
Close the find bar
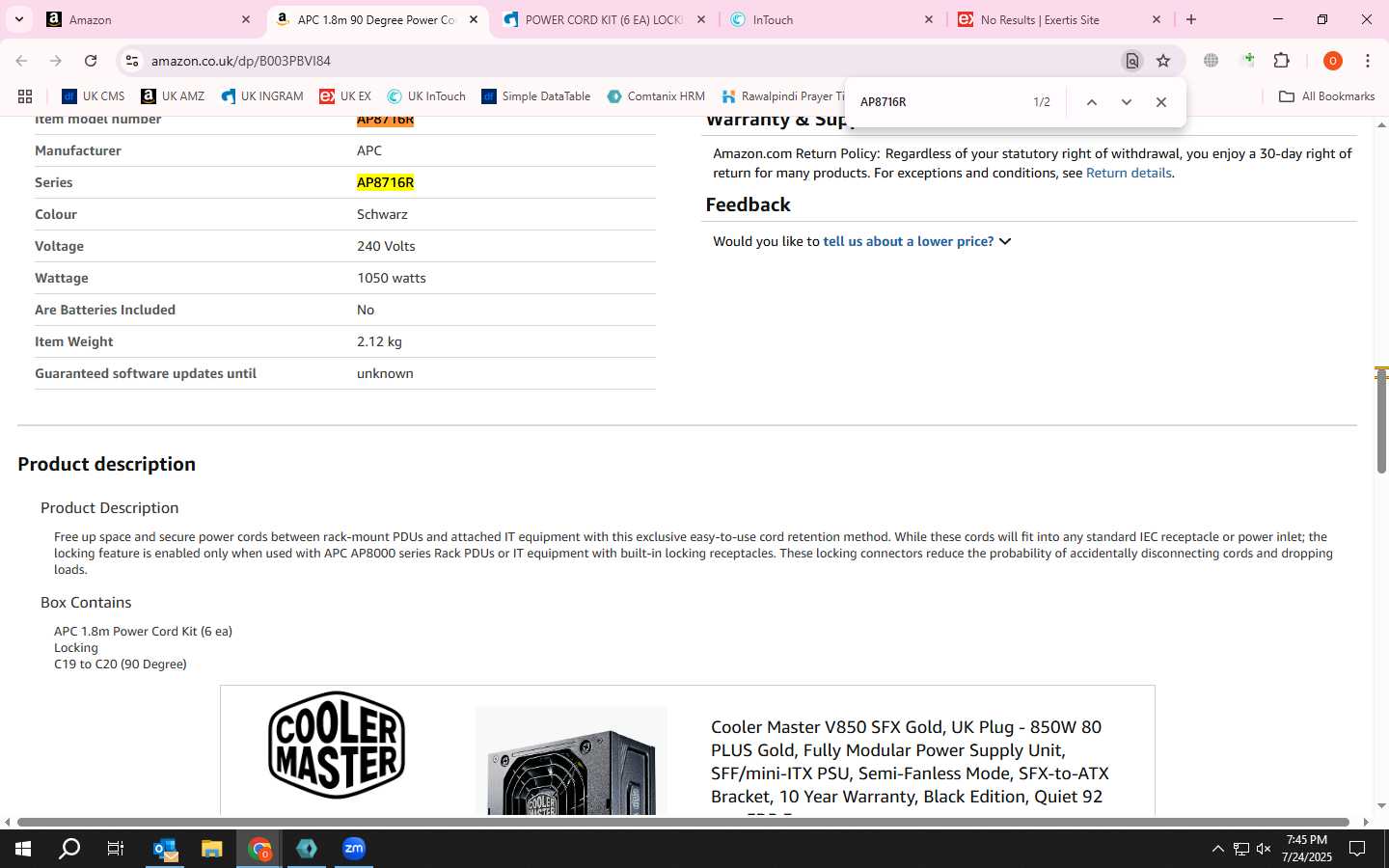tap(1161, 102)
